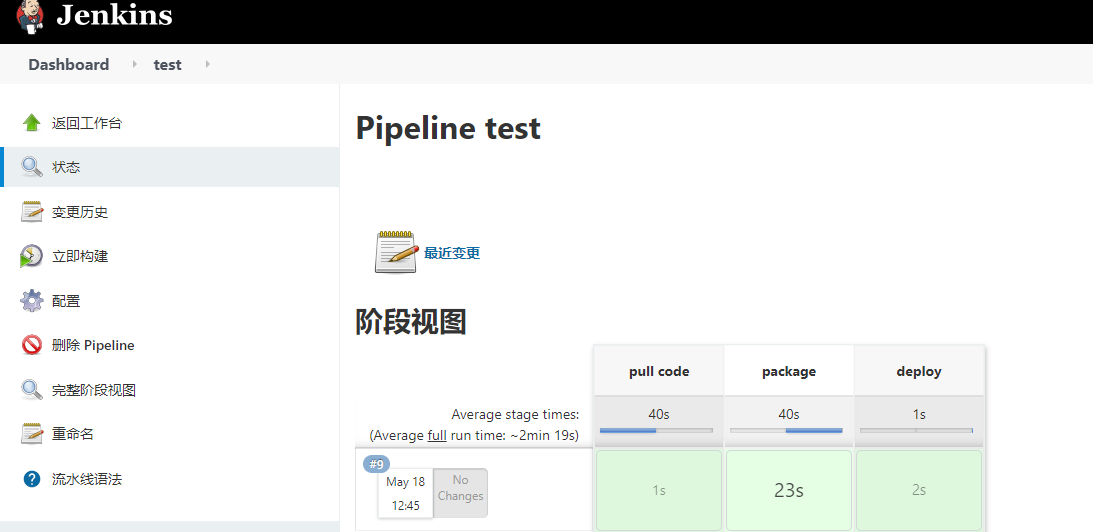Click the notepad icon beside 变更历史

32,212
